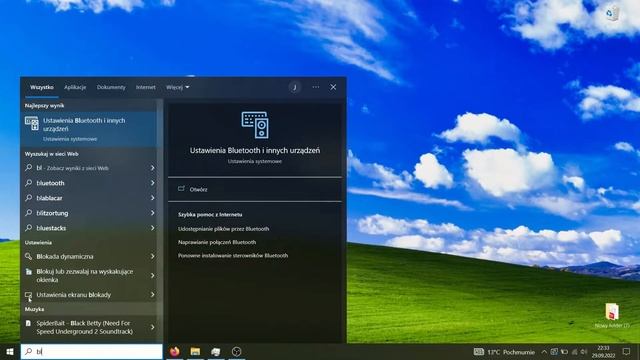The height and width of the screenshot is (360, 640).
Task: Open File Explorer from the taskbar
Action: pos(196,351)
